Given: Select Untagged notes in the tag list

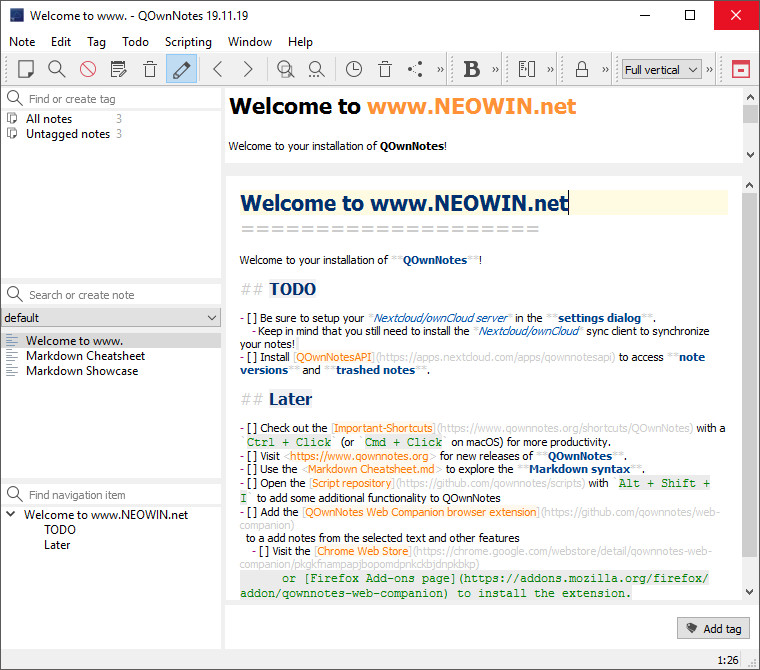Looking at the screenshot, I should (68, 134).
